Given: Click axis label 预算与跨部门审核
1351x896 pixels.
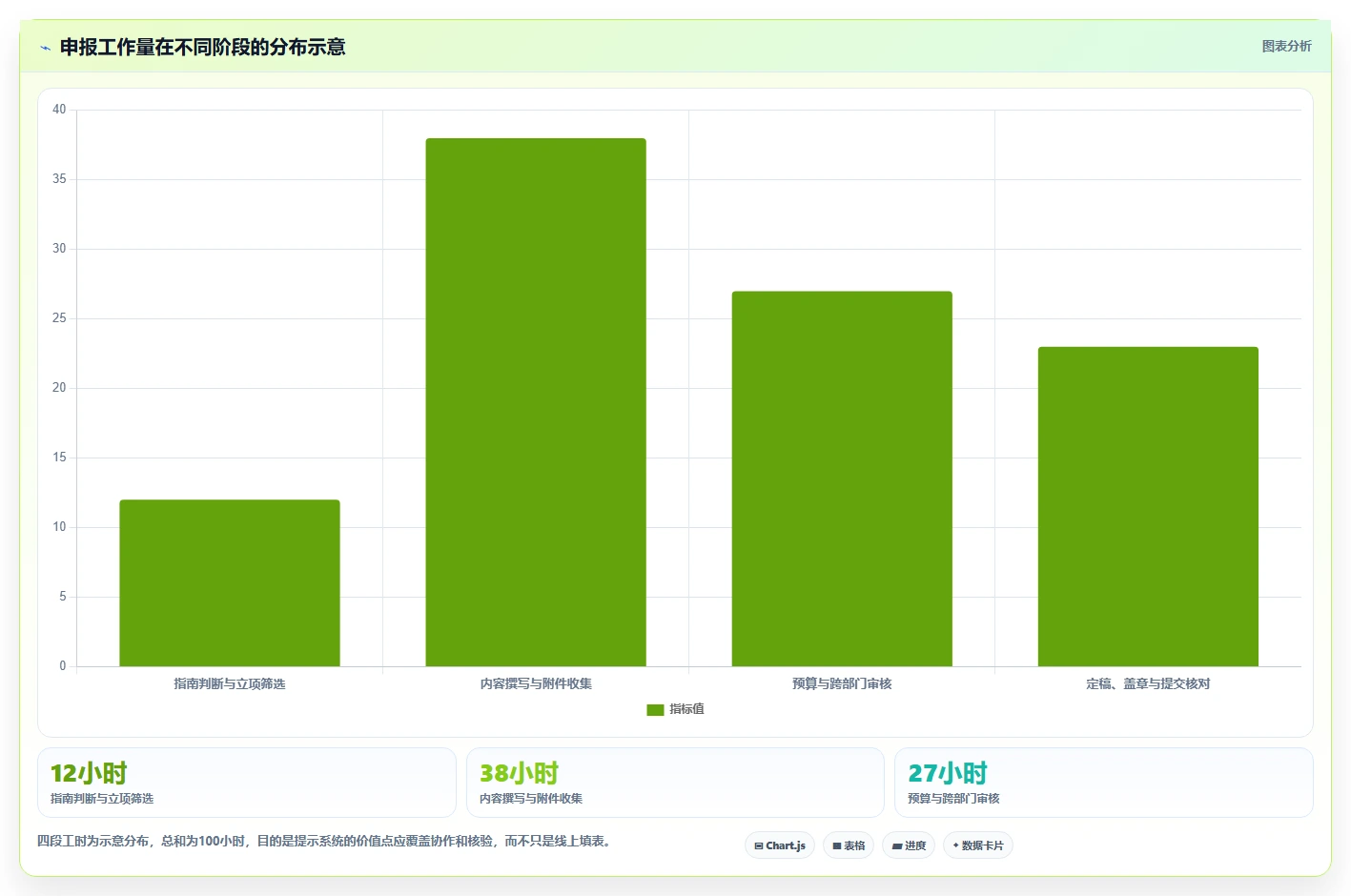Looking at the screenshot, I should (842, 683).
